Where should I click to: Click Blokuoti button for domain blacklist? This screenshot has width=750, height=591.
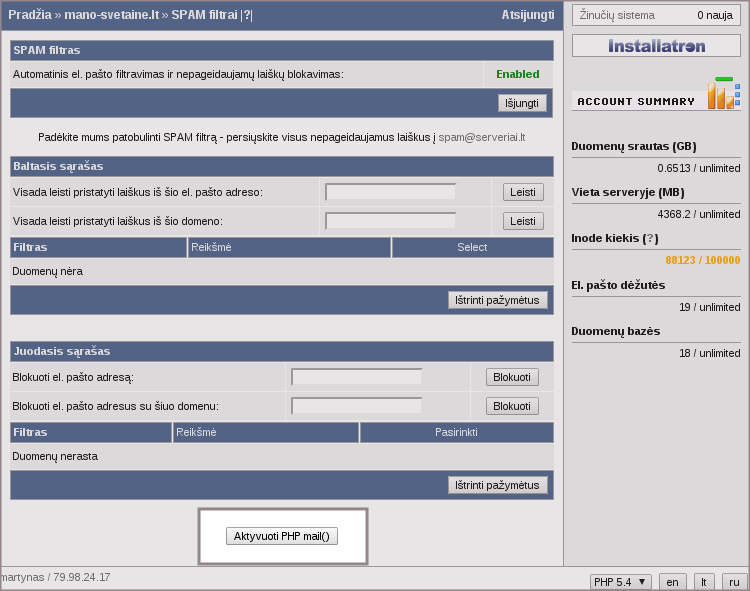[512, 406]
